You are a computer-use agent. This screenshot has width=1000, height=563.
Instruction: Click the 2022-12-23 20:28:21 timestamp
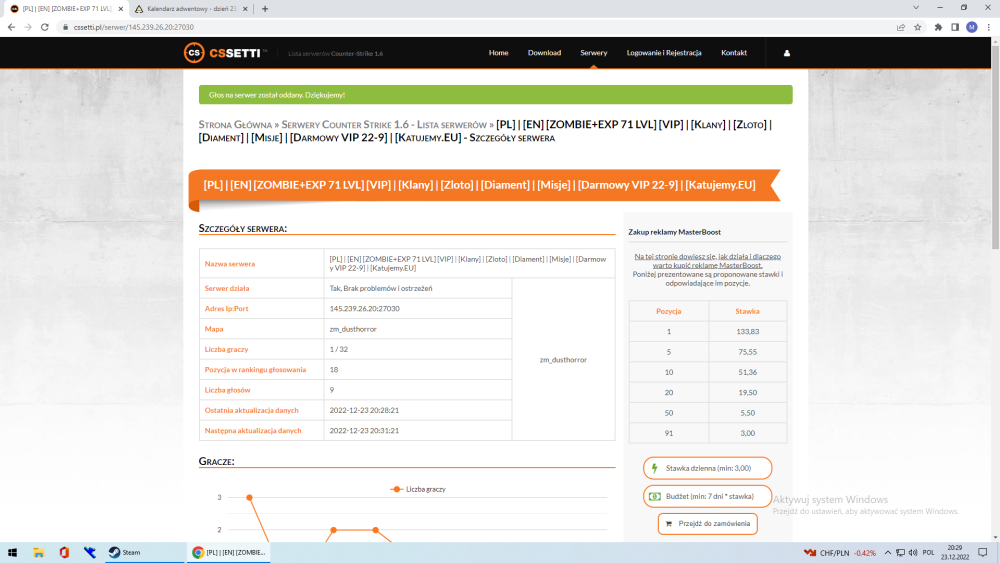(364, 410)
